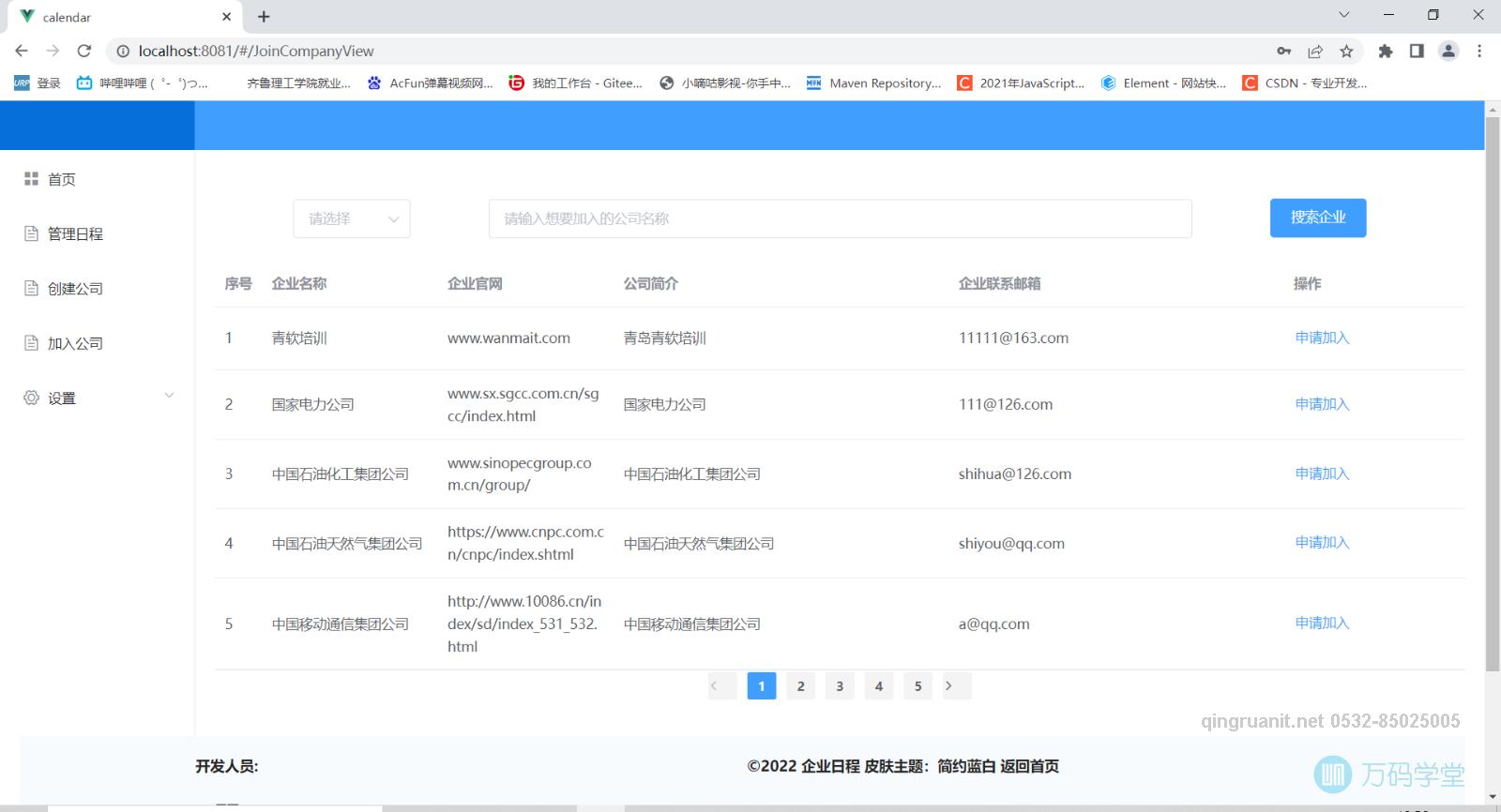Screen dimensions: 1501x812
Task: Click the 管理日程 document icon
Action: [31, 233]
